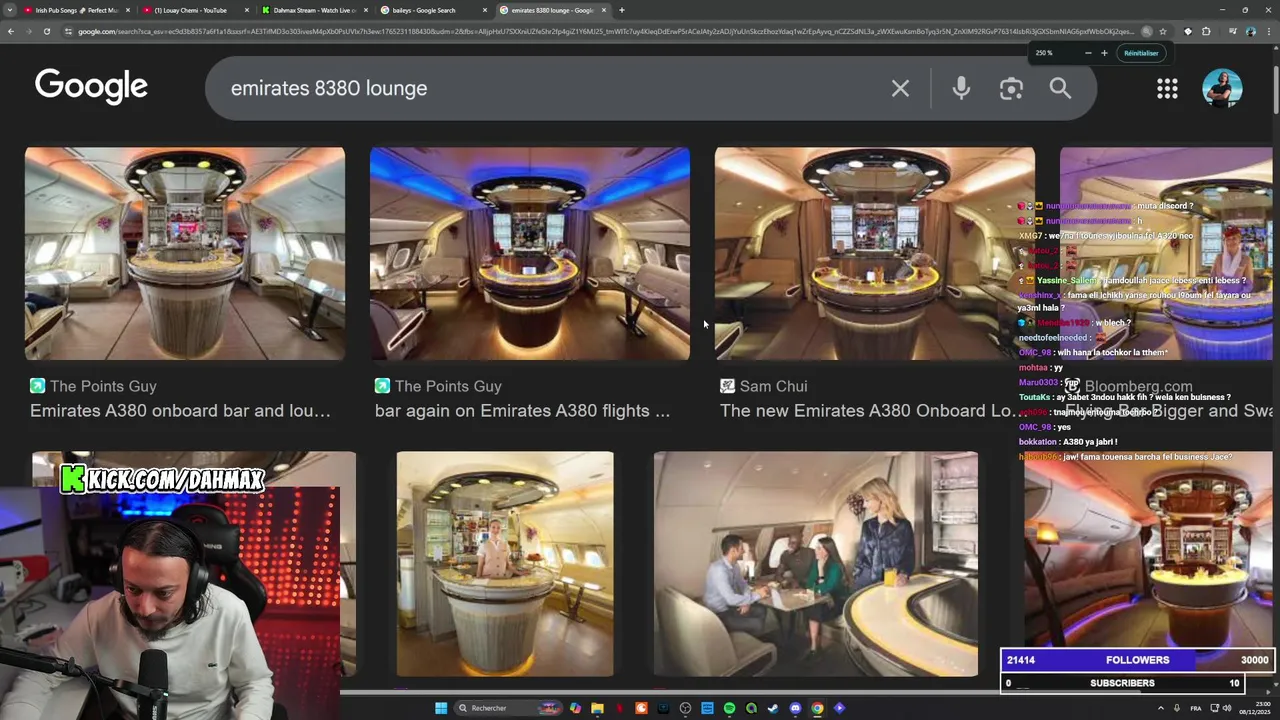Image resolution: width=1280 pixels, height=720 pixels.
Task: Start voice search with the microphone icon
Action: point(961,88)
